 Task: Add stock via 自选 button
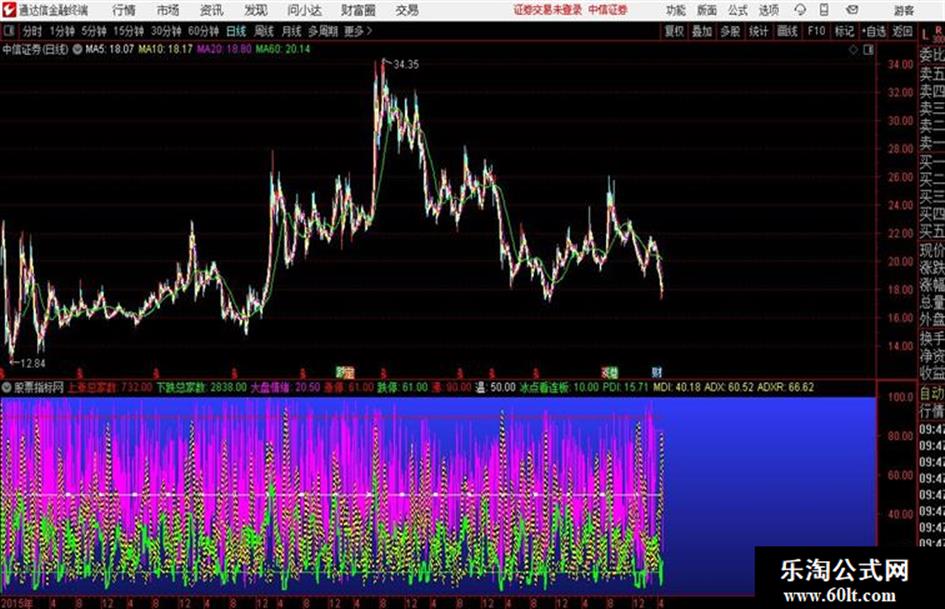pos(873,31)
